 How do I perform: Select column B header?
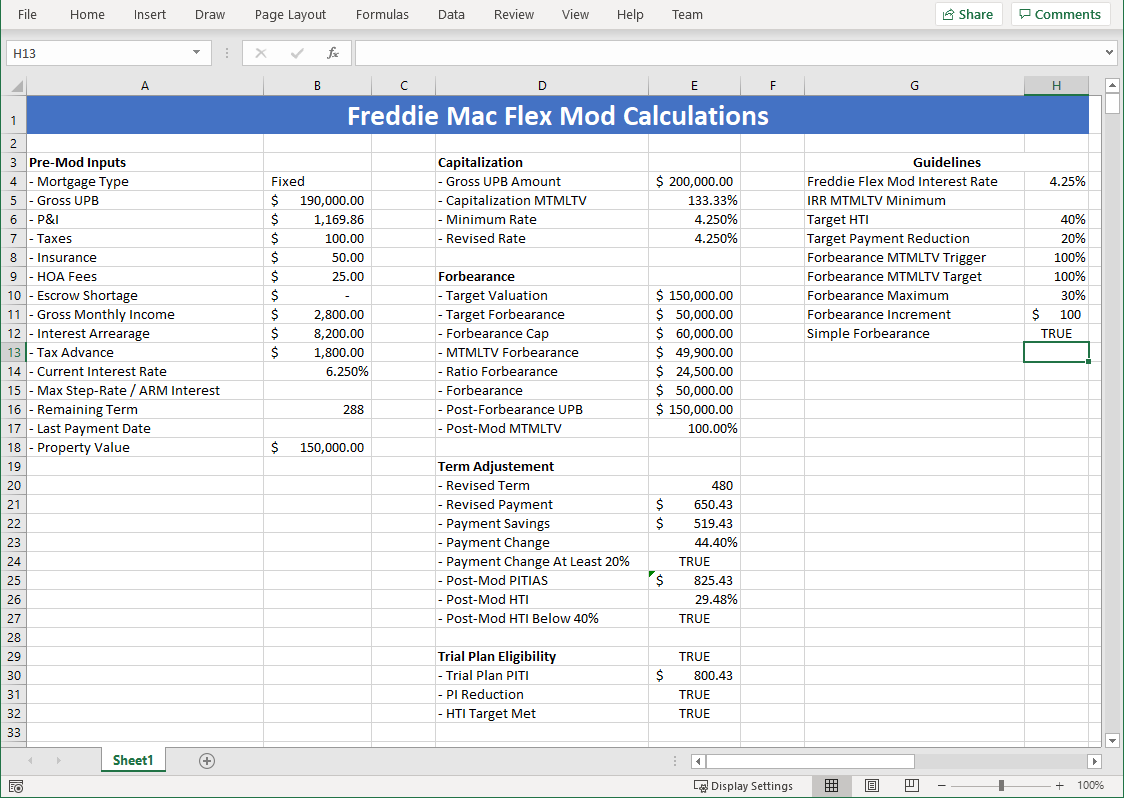click(x=317, y=86)
